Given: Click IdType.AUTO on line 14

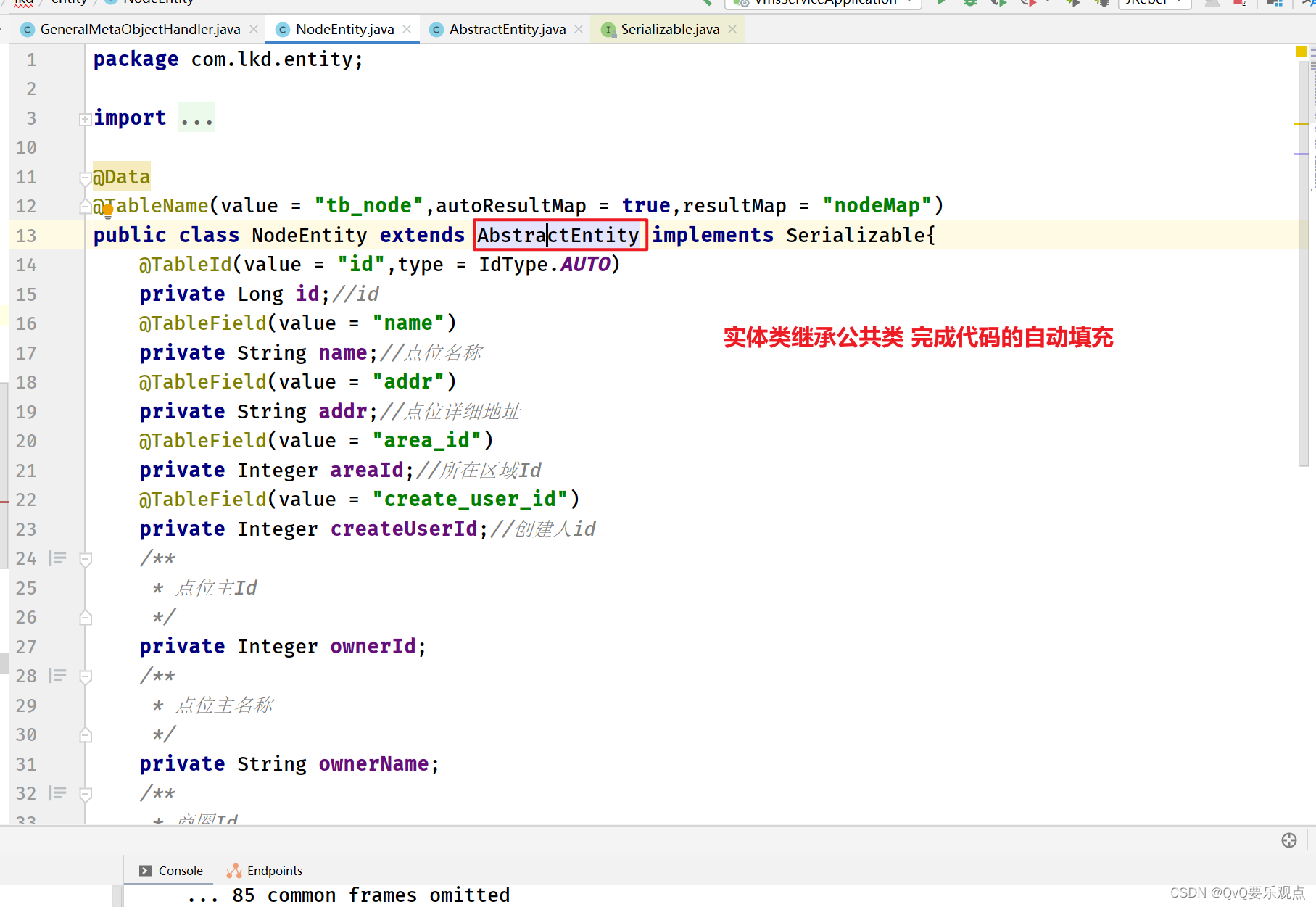Looking at the screenshot, I should (545, 265).
